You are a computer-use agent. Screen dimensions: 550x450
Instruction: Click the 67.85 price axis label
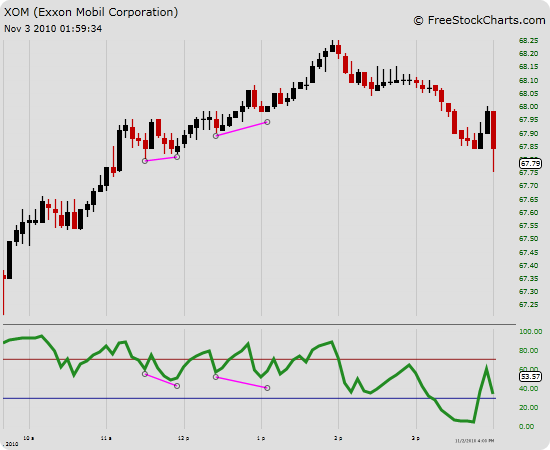(528, 147)
